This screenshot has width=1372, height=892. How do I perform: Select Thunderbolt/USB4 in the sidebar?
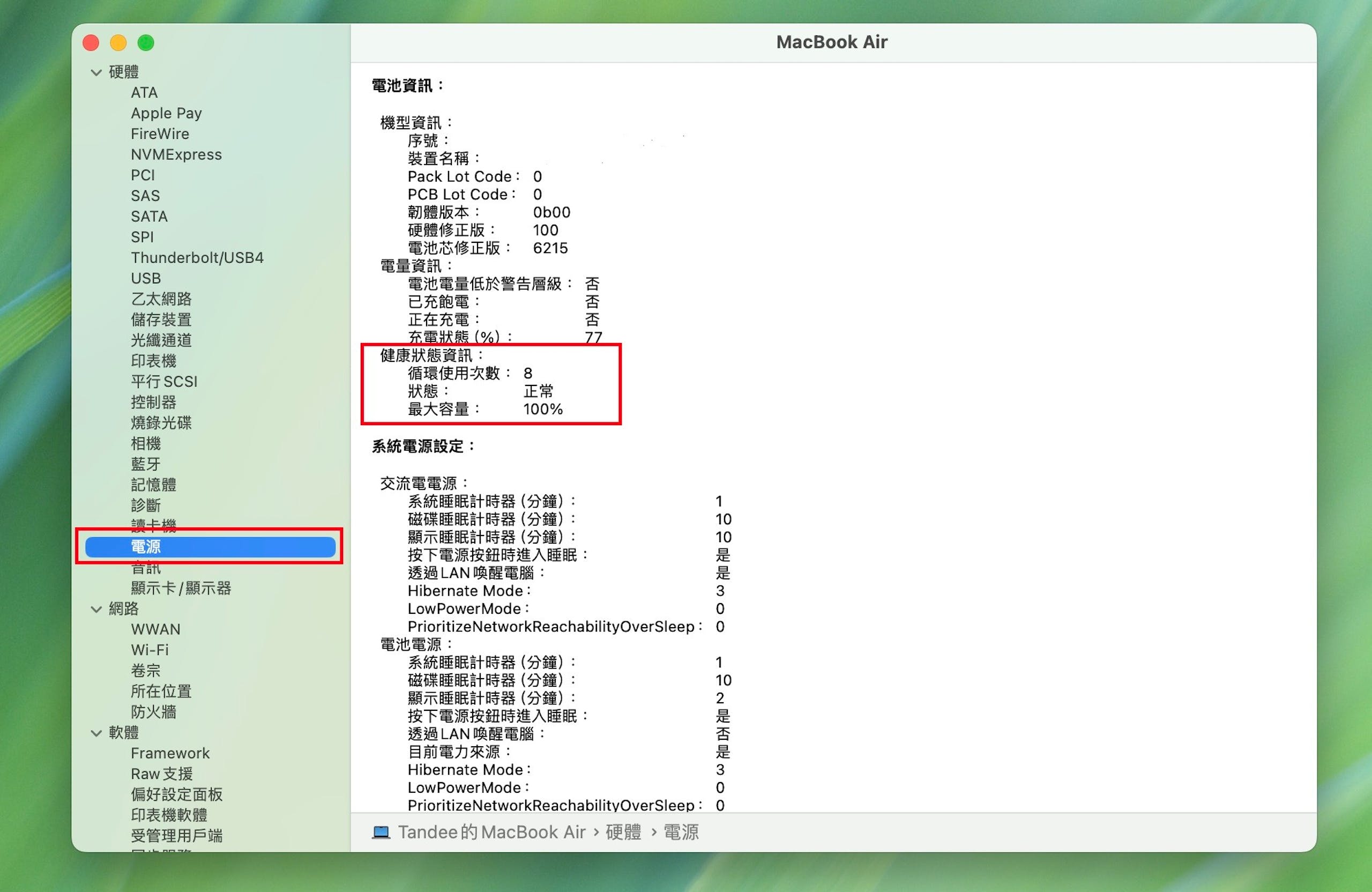197,258
